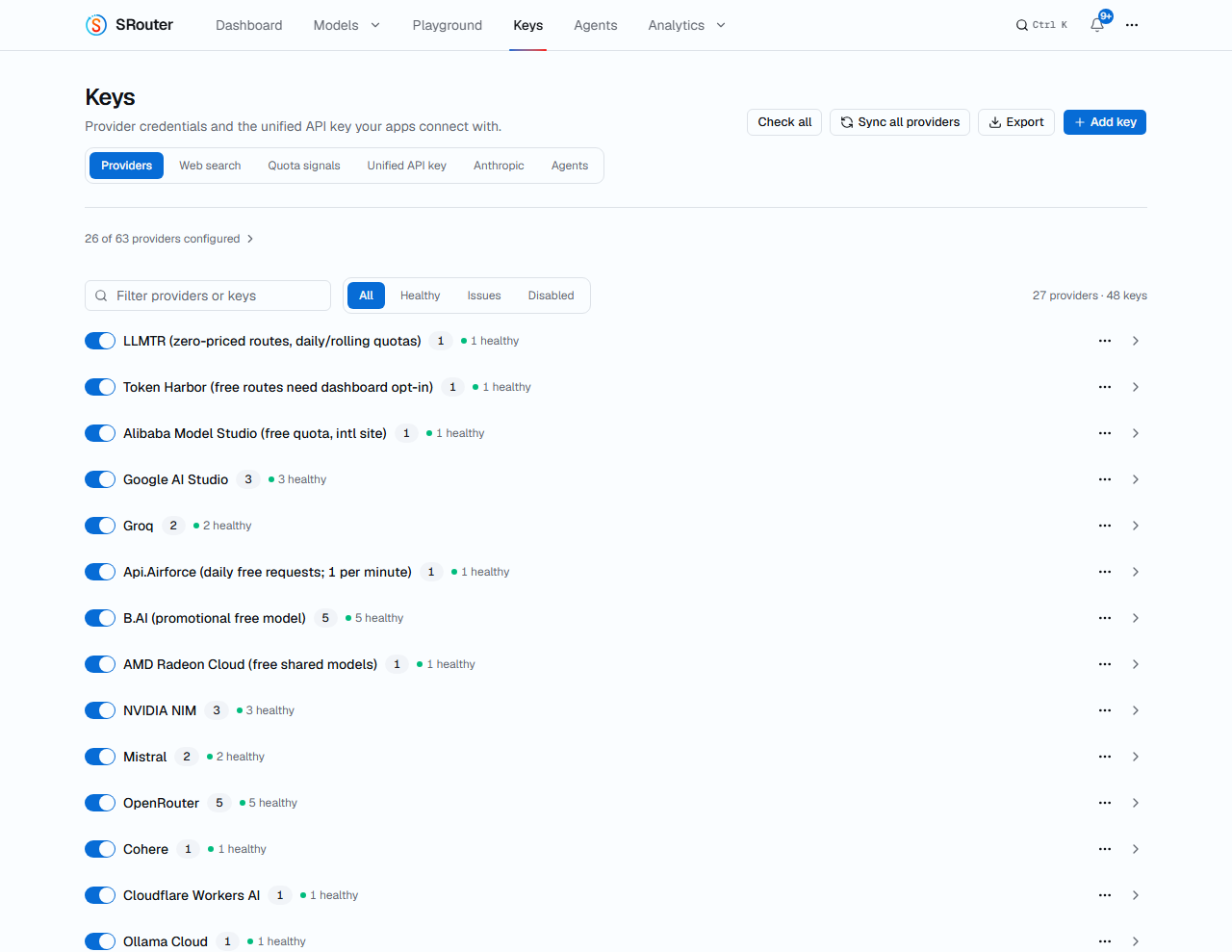Open more options for NVIDIA NIM row
The image size is (1232, 952).
(x=1105, y=710)
